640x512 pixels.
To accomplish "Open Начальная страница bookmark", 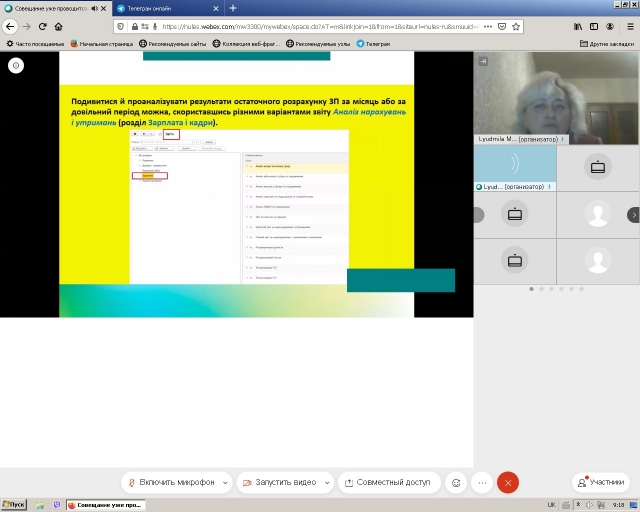I will point(102,44).
